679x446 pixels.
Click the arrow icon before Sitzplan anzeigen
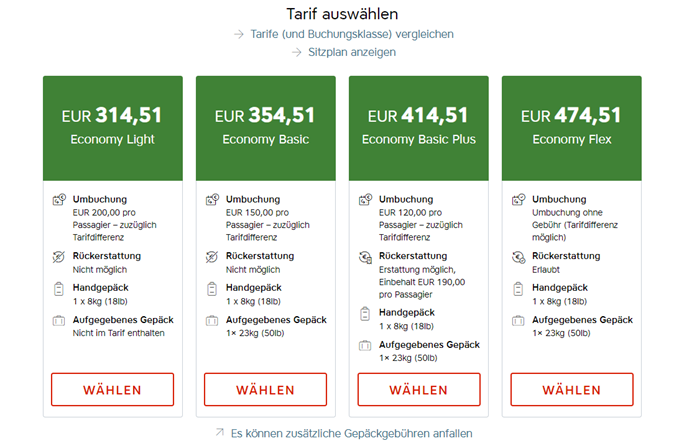(x=297, y=52)
